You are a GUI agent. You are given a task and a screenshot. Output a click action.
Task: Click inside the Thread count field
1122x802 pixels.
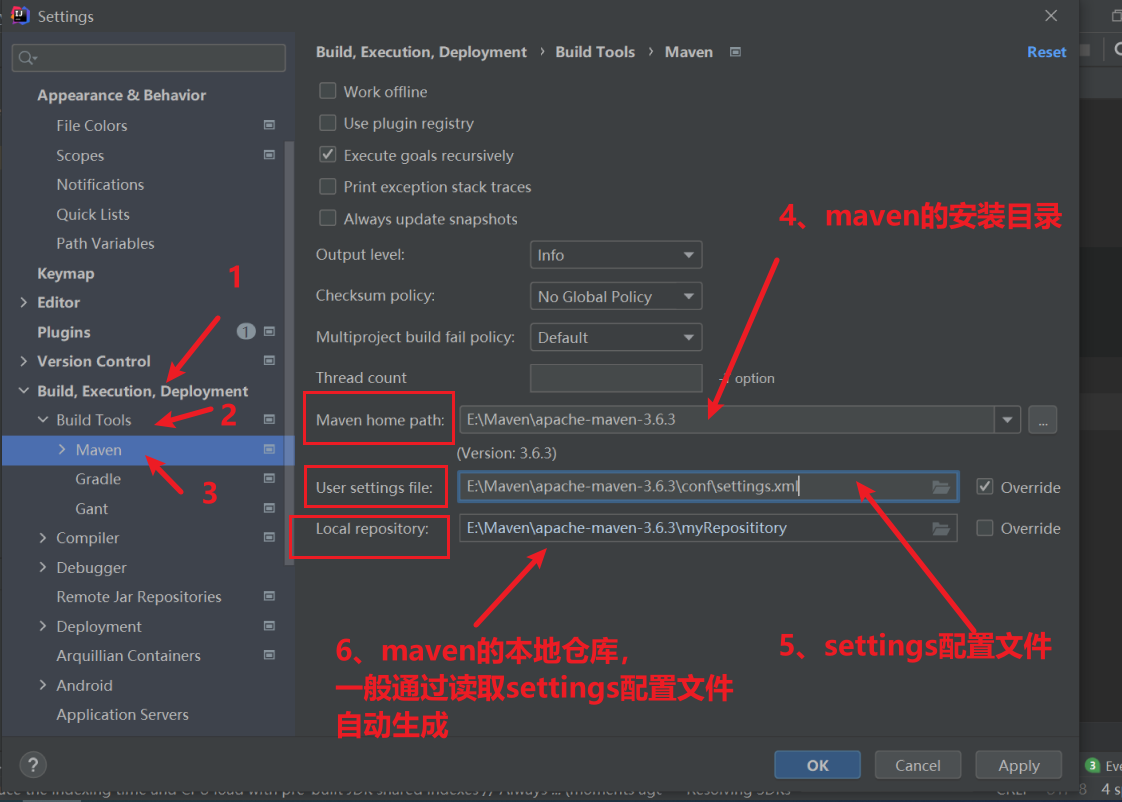click(x=615, y=378)
